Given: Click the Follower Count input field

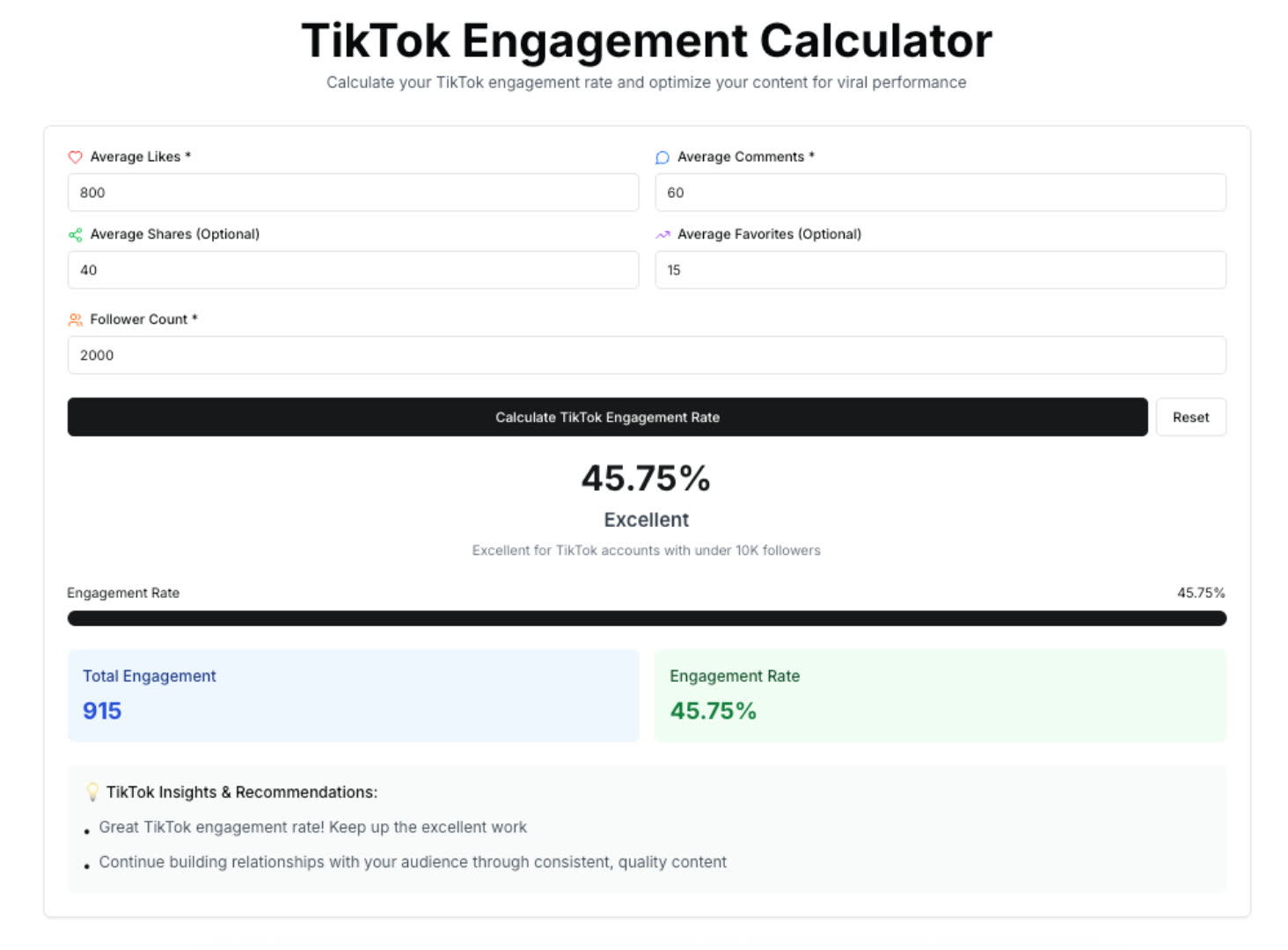Looking at the screenshot, I should pos(646,355).
